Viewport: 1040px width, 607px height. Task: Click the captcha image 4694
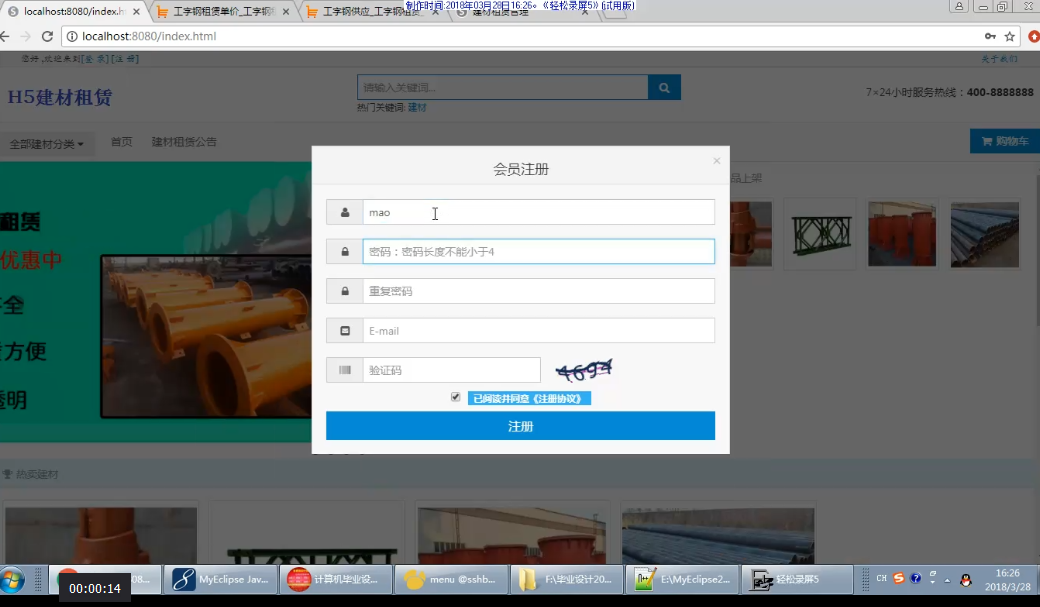(584, 370)
